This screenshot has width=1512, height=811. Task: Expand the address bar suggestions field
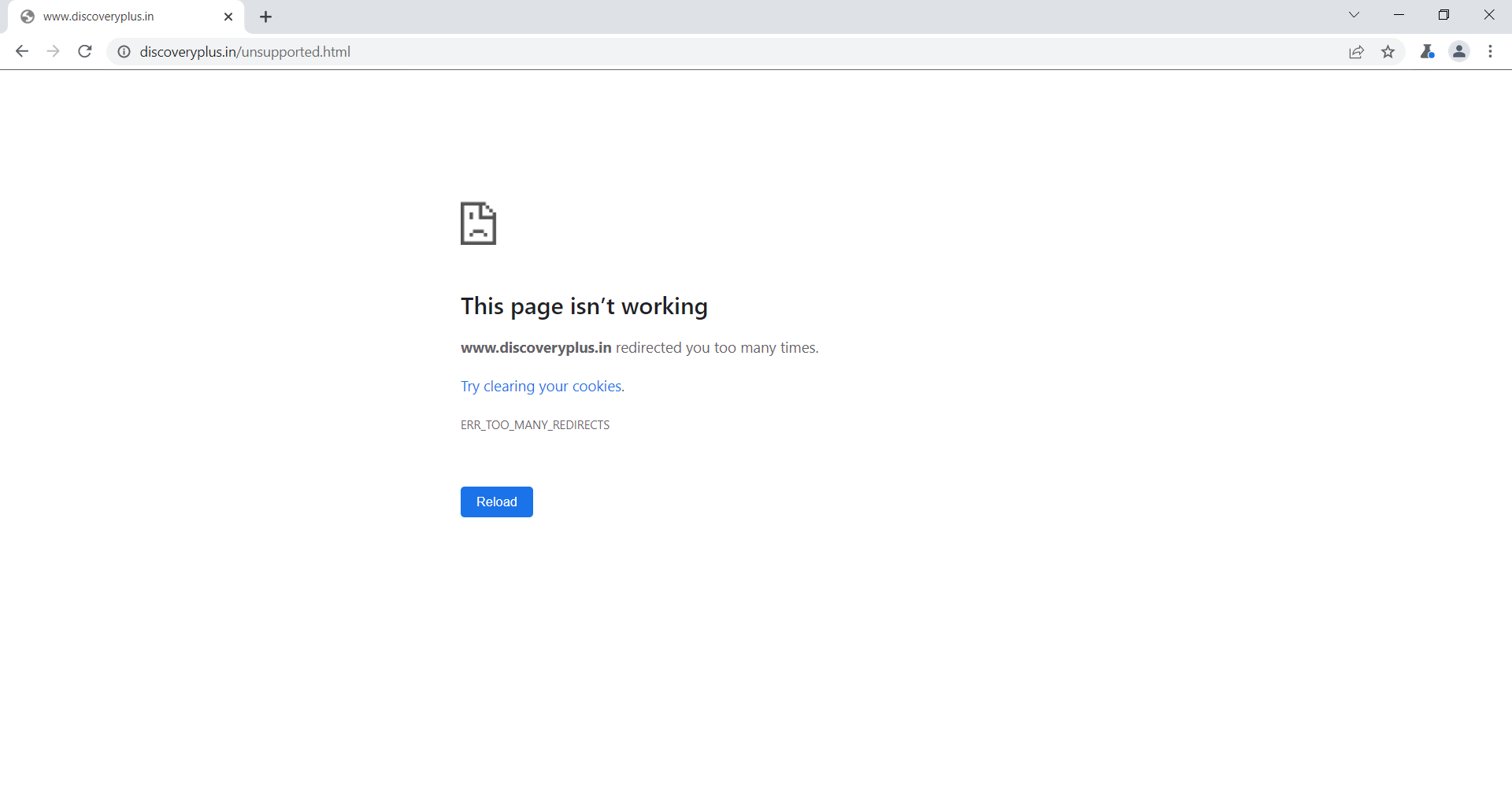coord(551,52)
